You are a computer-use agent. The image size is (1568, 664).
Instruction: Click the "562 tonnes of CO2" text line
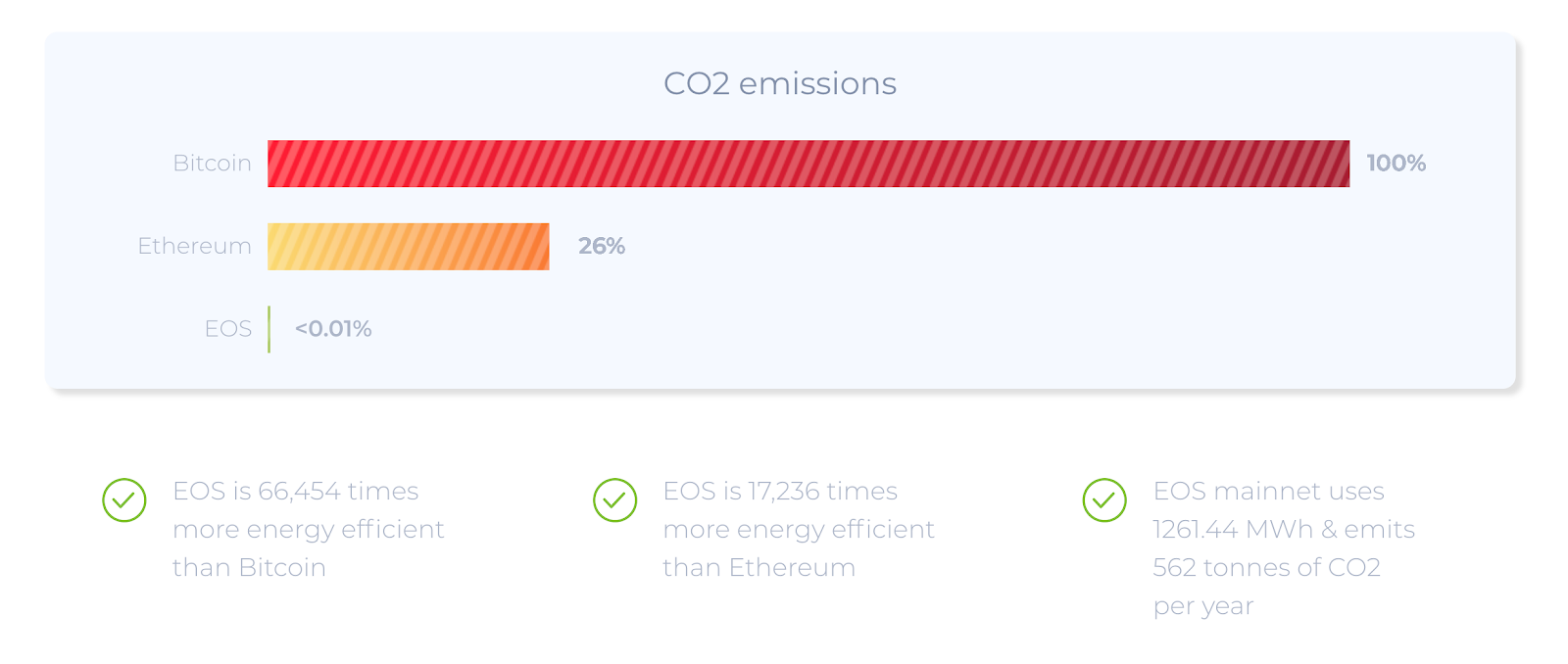click(1266, 568)
